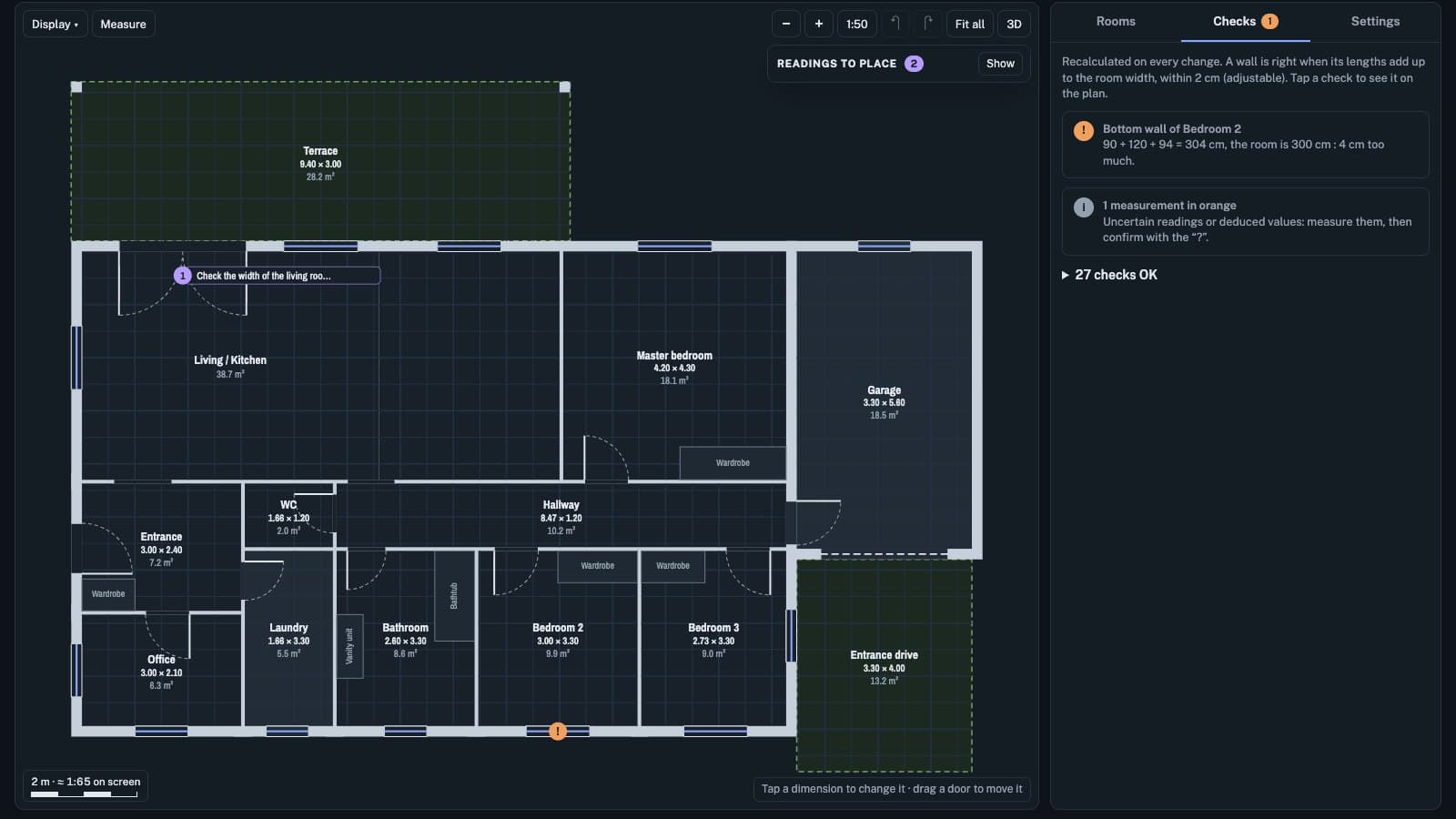Open the 1 measurement in orange notice

click(x=1245, y=221)
